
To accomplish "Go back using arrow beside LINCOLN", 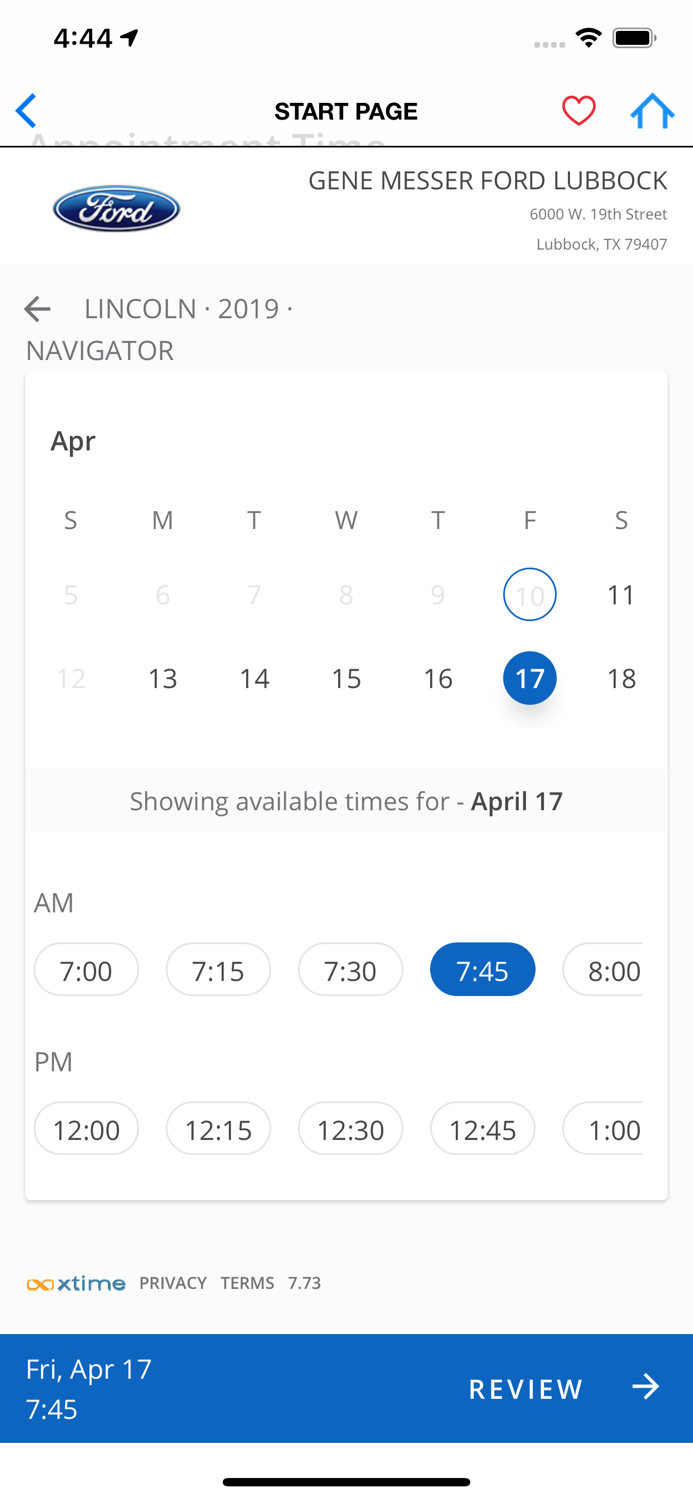I will [37, 309].
